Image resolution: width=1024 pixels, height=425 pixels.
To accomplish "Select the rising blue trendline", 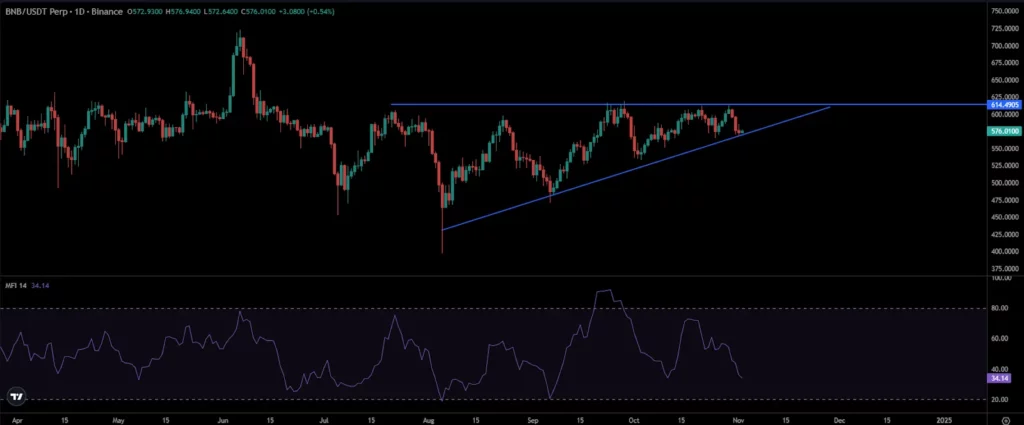I will 636,168.
